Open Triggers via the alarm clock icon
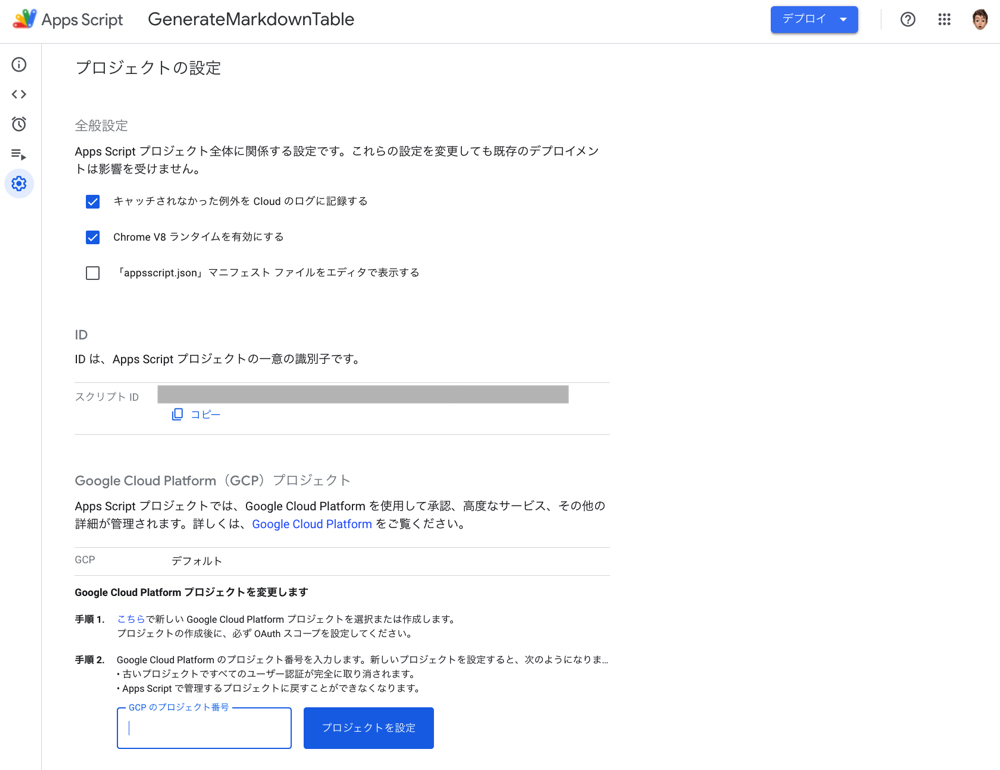The image size is (1000, 770). point(19,124)
